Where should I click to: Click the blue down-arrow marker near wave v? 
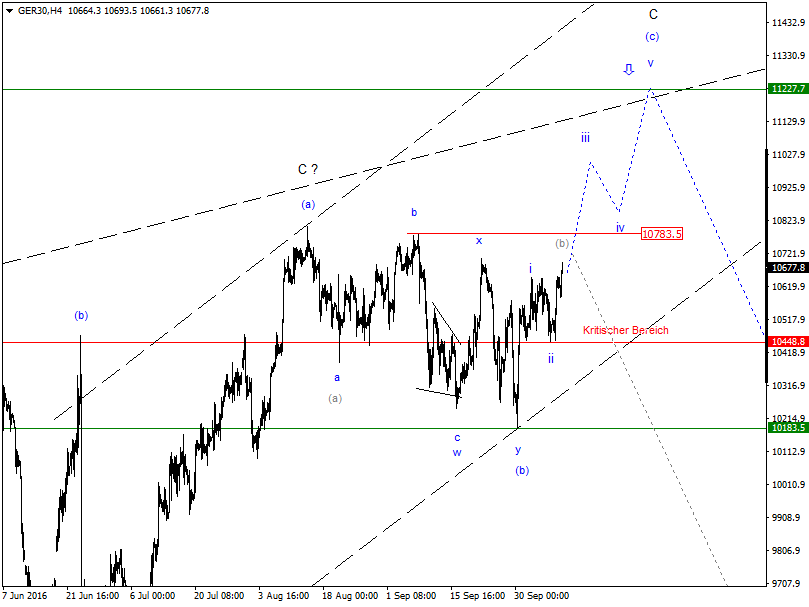point(628,69)
